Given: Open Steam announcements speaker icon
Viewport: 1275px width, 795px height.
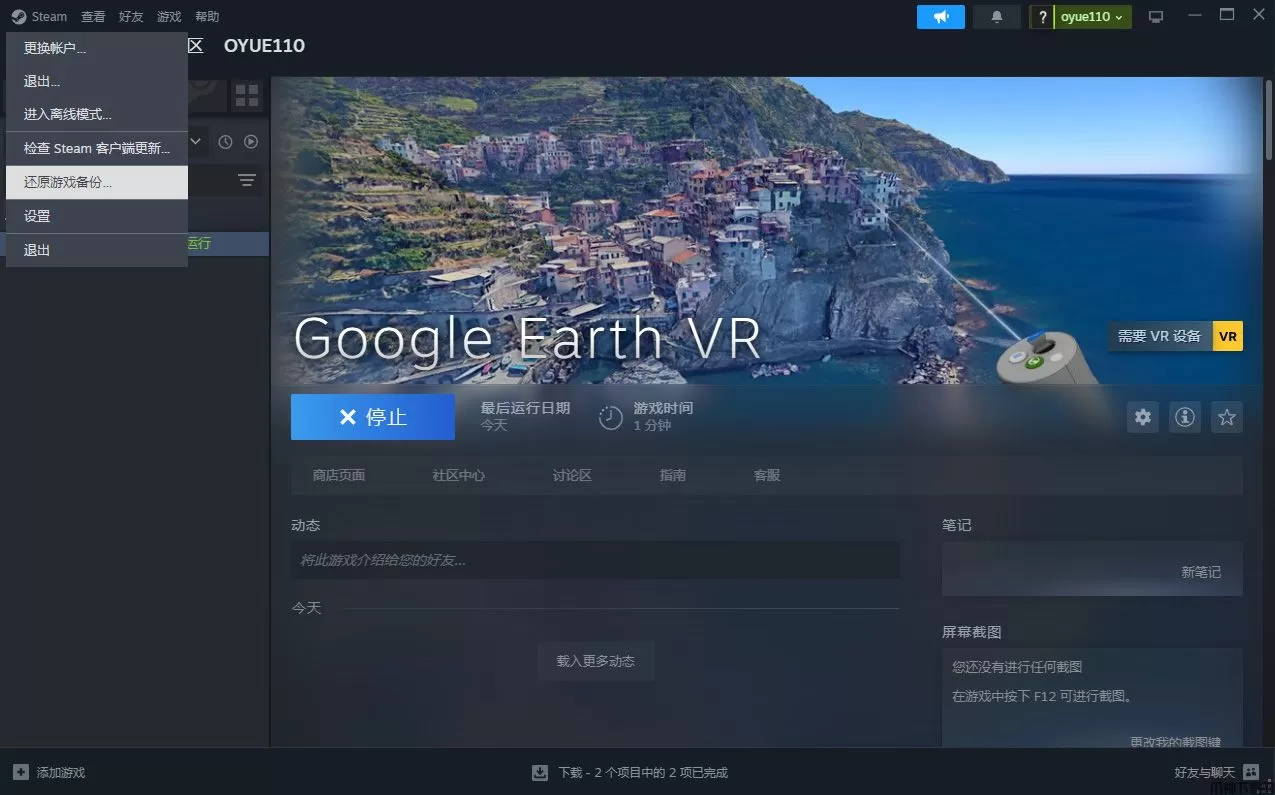Looking at the screenshot, I should pos(940,16).
